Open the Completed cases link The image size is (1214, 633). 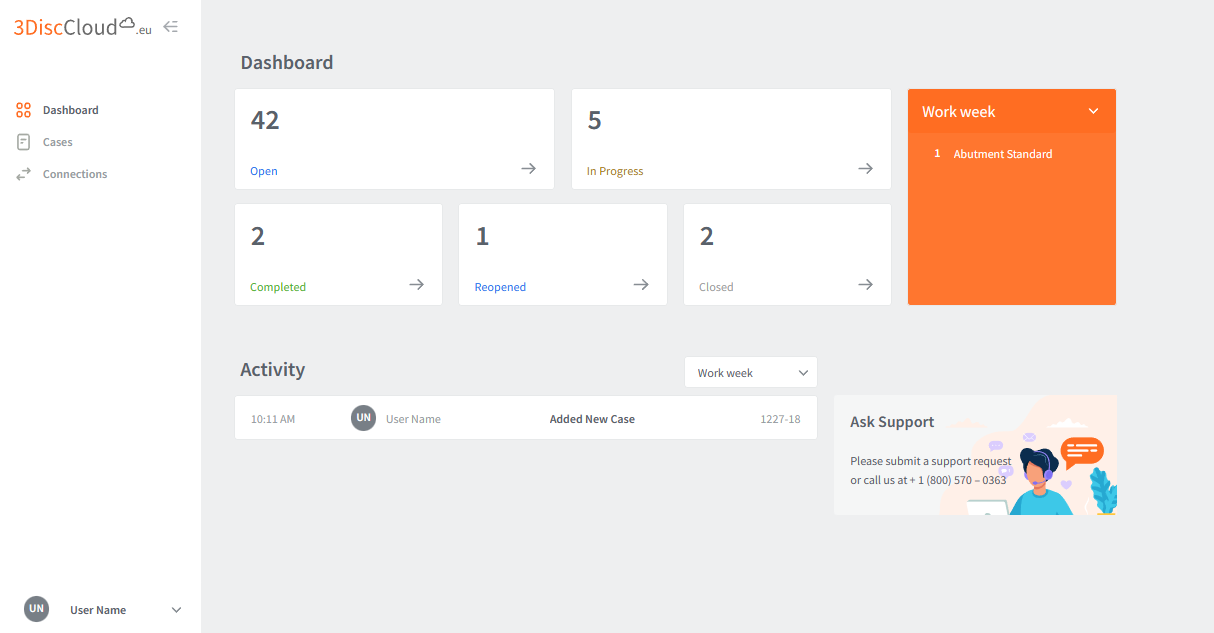278,287
